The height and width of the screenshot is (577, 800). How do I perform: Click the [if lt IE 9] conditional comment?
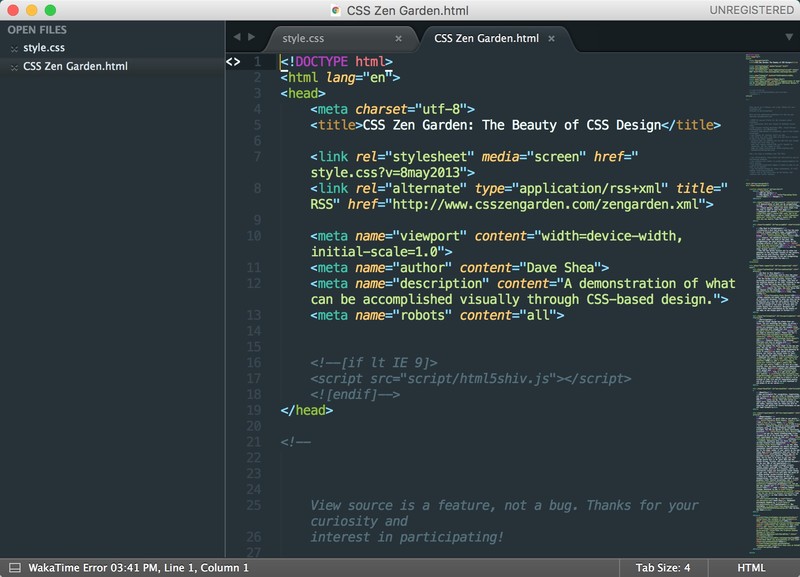pyautogui.click(x=373, y=363)
